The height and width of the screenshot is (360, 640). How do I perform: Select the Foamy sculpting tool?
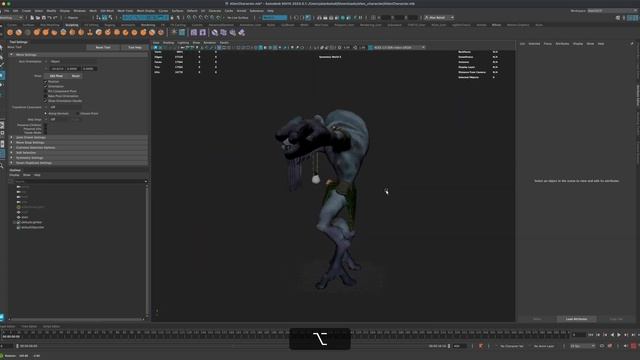(63, 32)
